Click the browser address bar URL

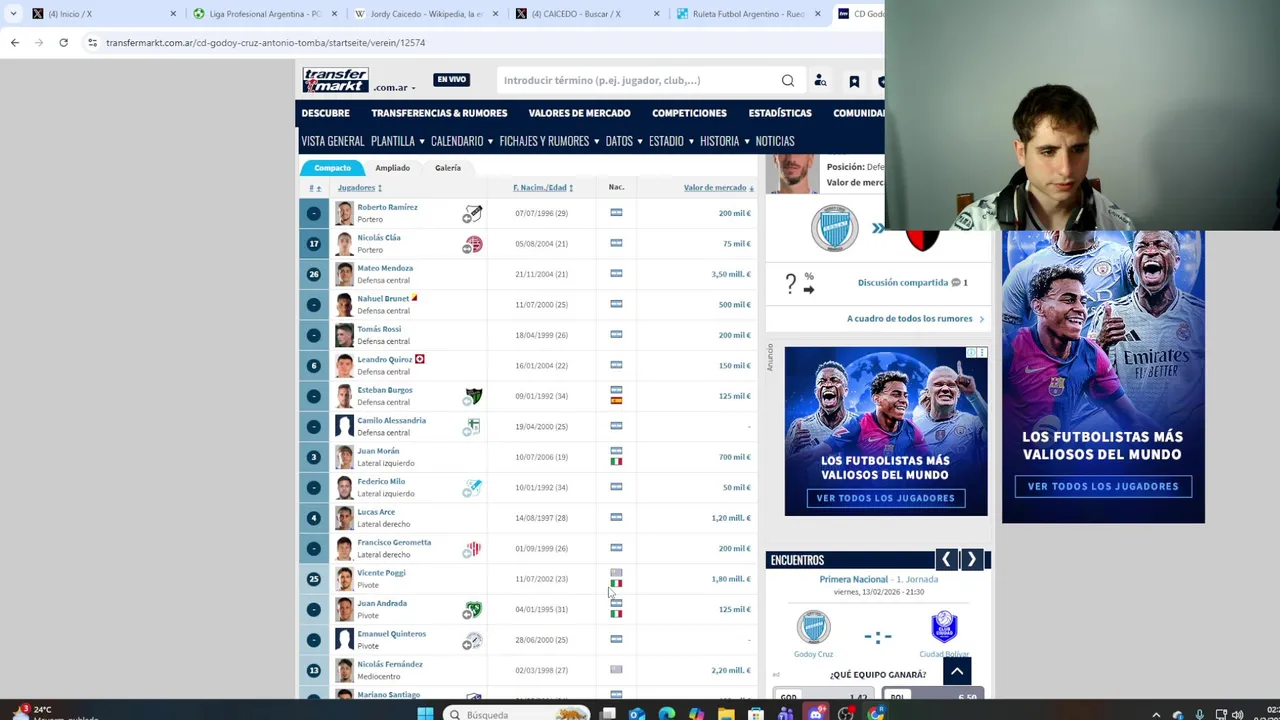pyautogui.click(x=265, y=43)
